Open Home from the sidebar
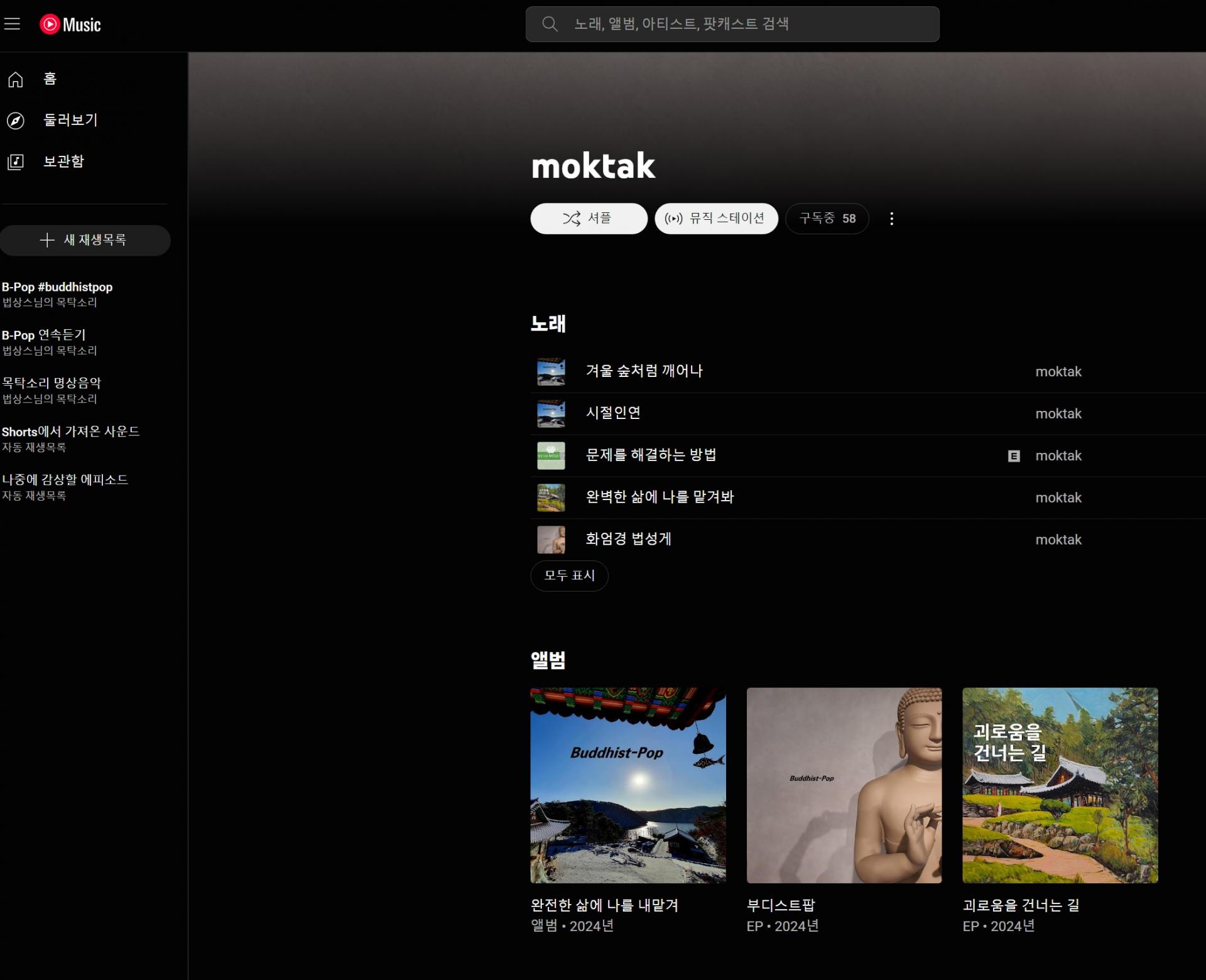Viewport: 1206px width, 980px height. pyautogui.click(x=49, y=79)
